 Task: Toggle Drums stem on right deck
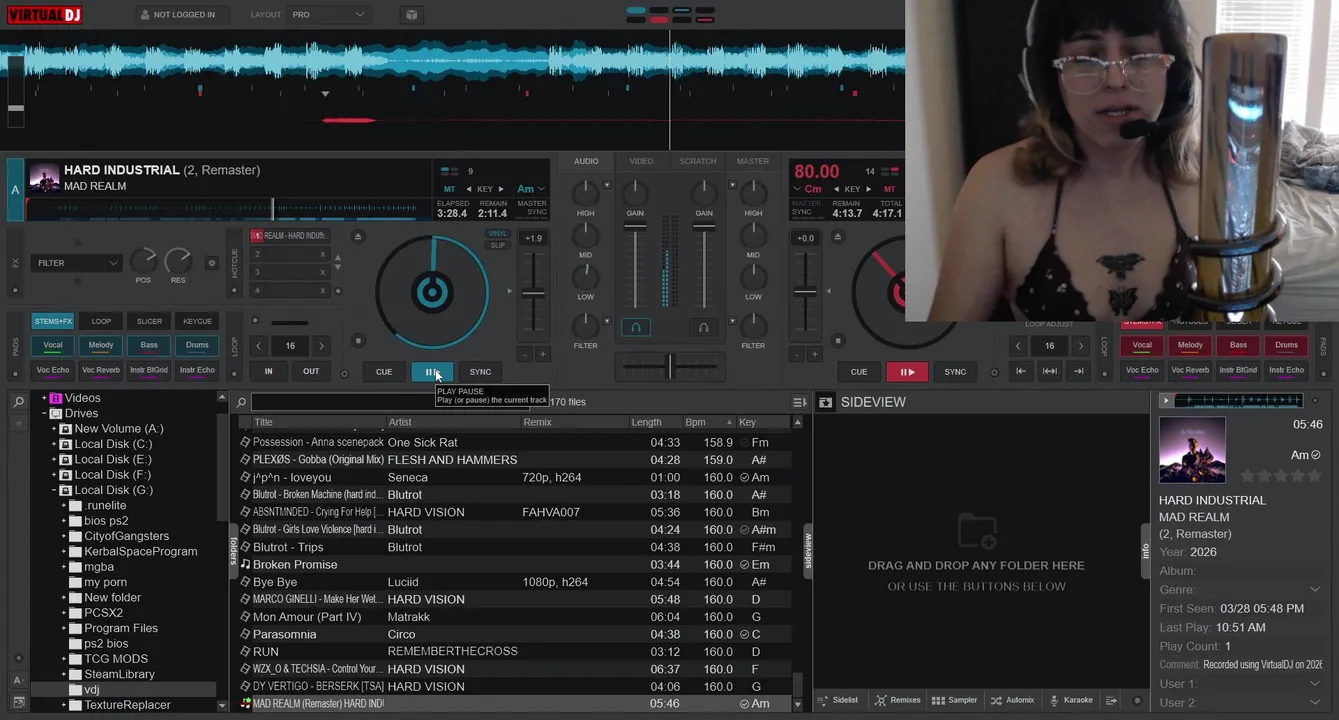(1286, 345)
